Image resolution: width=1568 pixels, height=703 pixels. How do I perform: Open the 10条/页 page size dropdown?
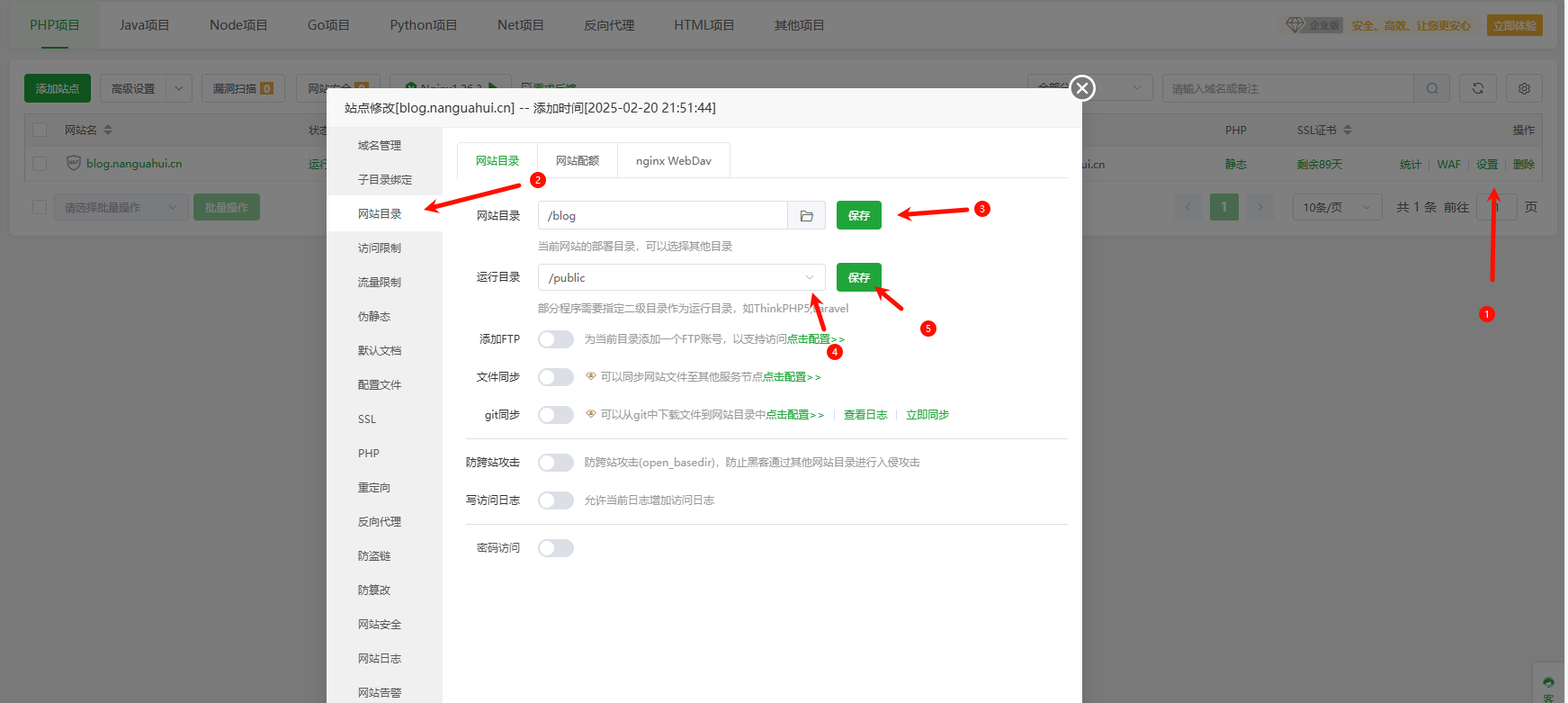[1337, 207]
